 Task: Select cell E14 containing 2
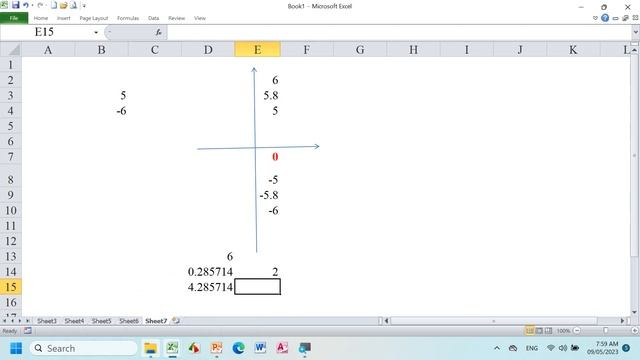pyautogui.click(x=258, y=272)
